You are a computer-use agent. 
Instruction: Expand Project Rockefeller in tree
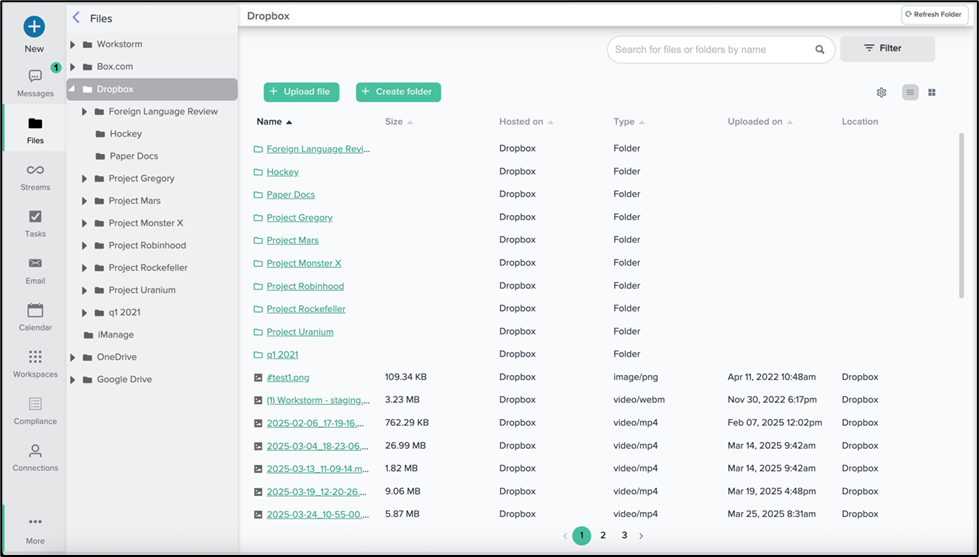84,268
